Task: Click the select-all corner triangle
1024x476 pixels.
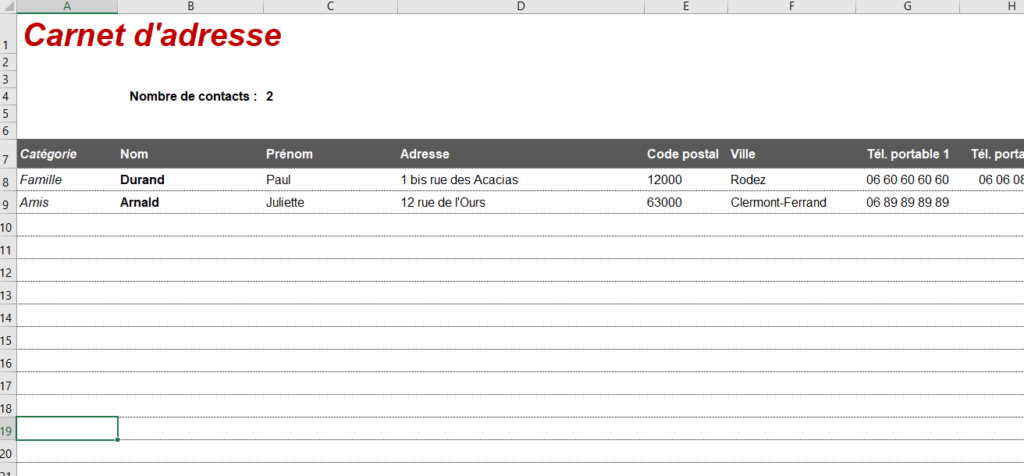Action: (x=8, y=7)
